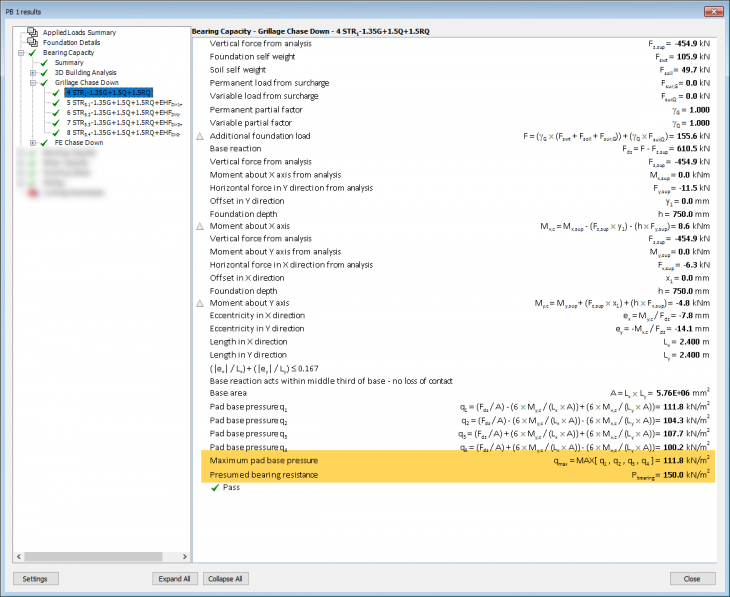730x597 pixels.
Task: Collapse the Grillage Chase Down node
Action: pos(33,83)
